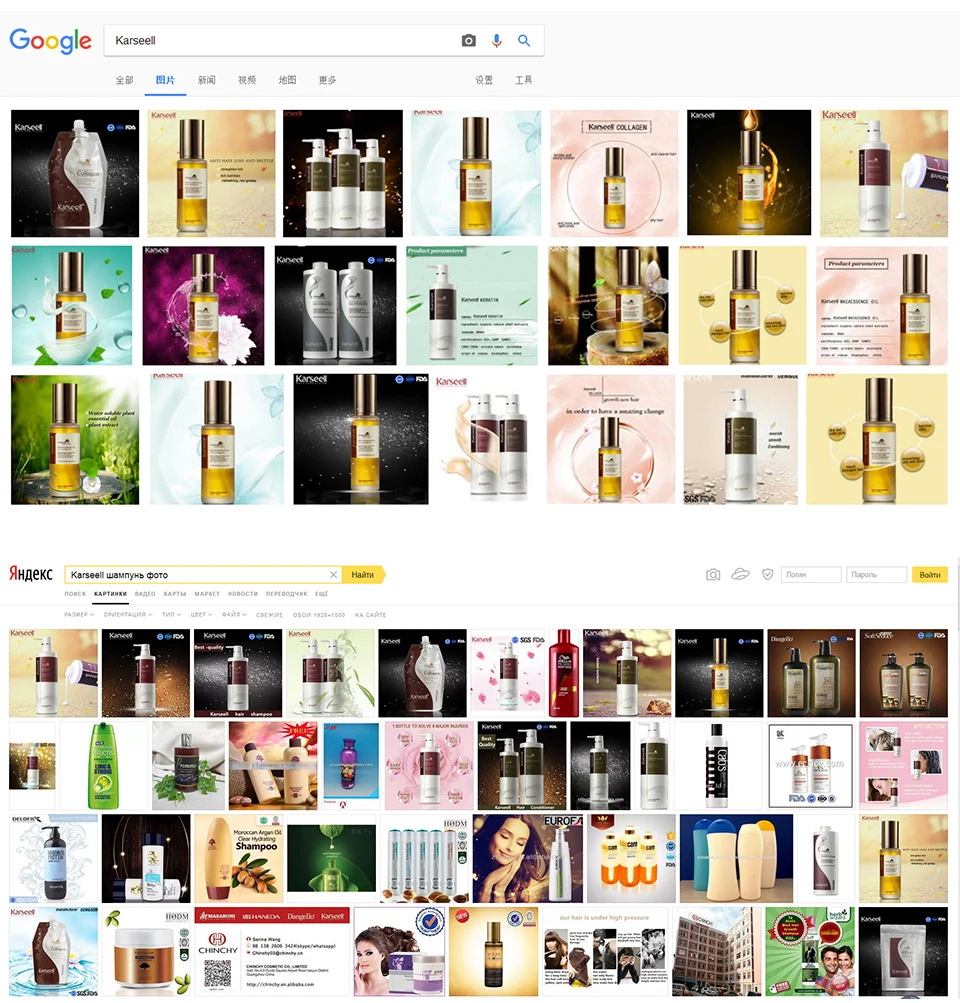Open the Google 地图 tab
This screenshot has height=1003, width=960.
tap(287, 80)
